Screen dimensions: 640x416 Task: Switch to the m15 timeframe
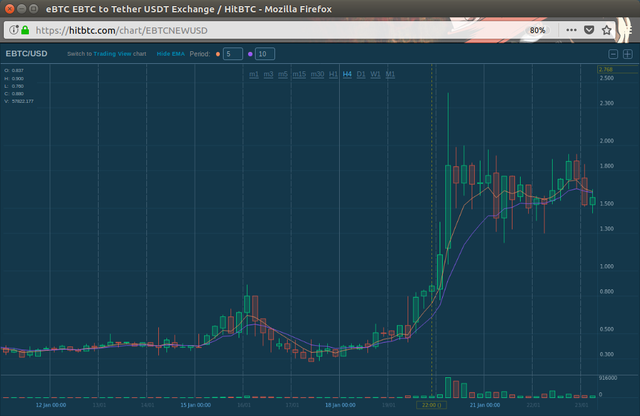(x=300, y=74)
